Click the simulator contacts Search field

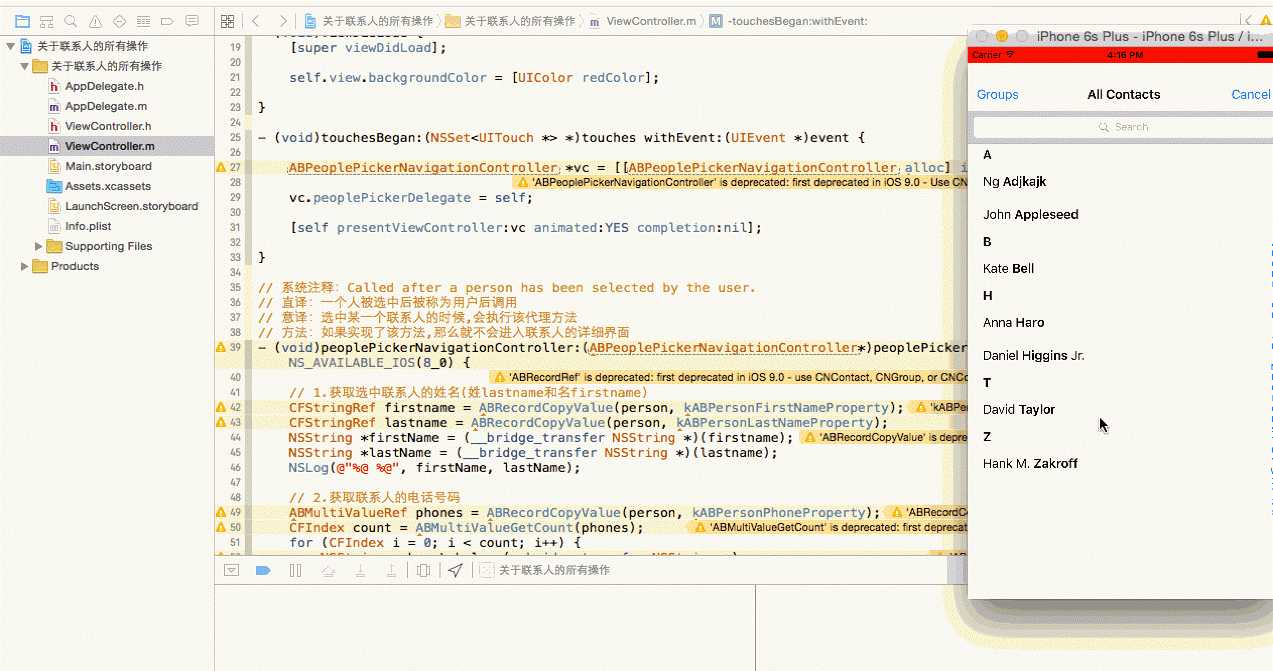tap(1123, 127)
